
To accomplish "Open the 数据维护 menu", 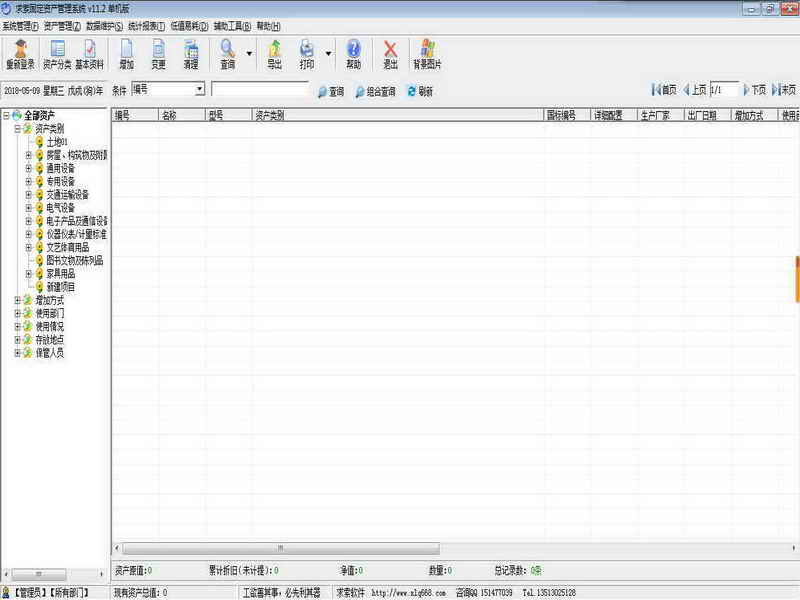I will (x=105, y=26).
